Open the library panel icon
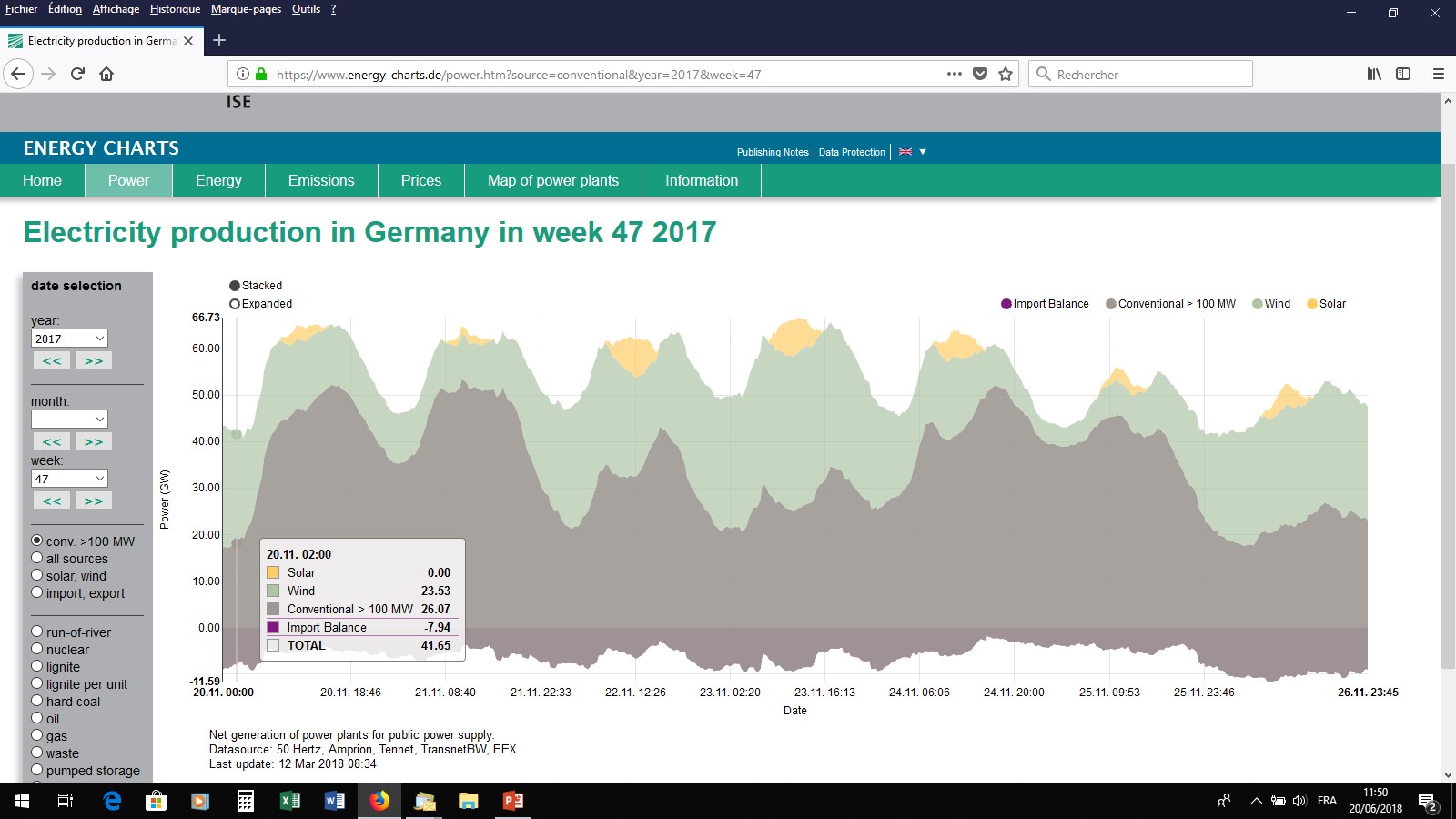 1374,74
